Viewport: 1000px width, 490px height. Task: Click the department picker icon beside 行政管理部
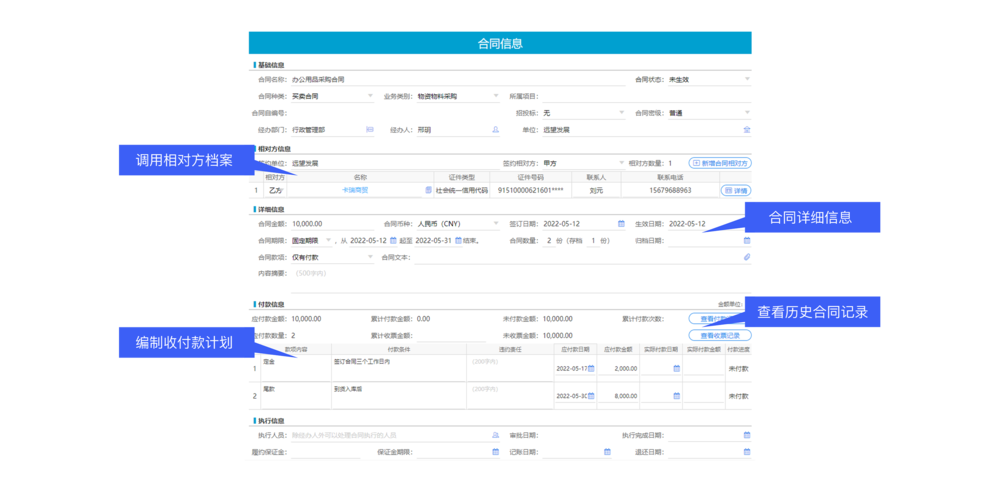(369, 130)
